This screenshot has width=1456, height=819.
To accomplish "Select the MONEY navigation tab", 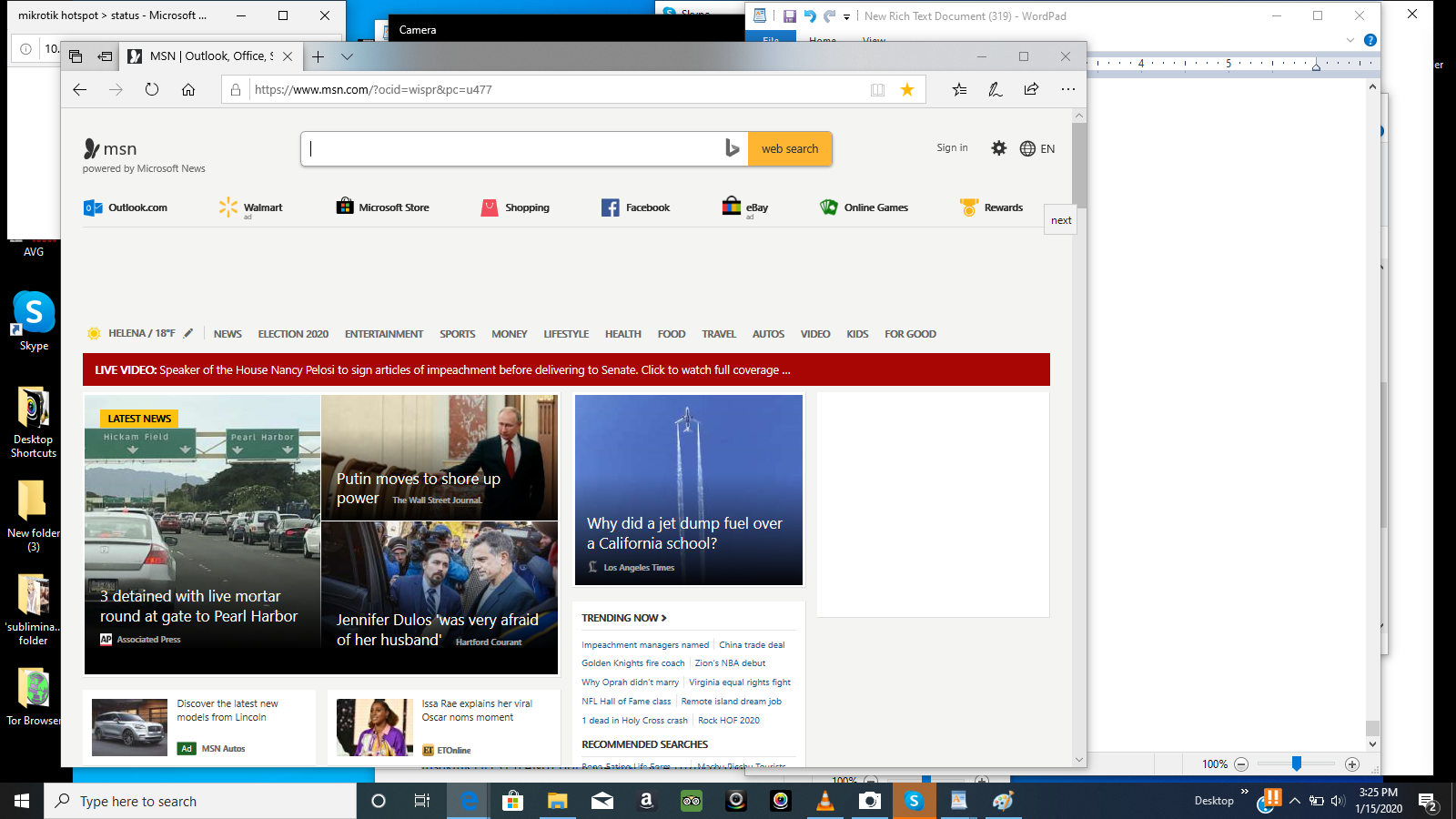I will pyautogui.click(x=510, y=334).
